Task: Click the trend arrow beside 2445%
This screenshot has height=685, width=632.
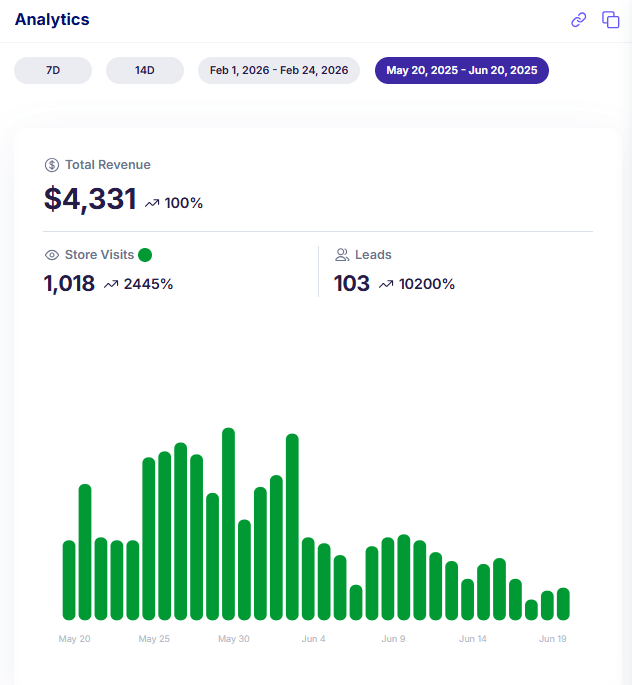Action: click(111, 284)
